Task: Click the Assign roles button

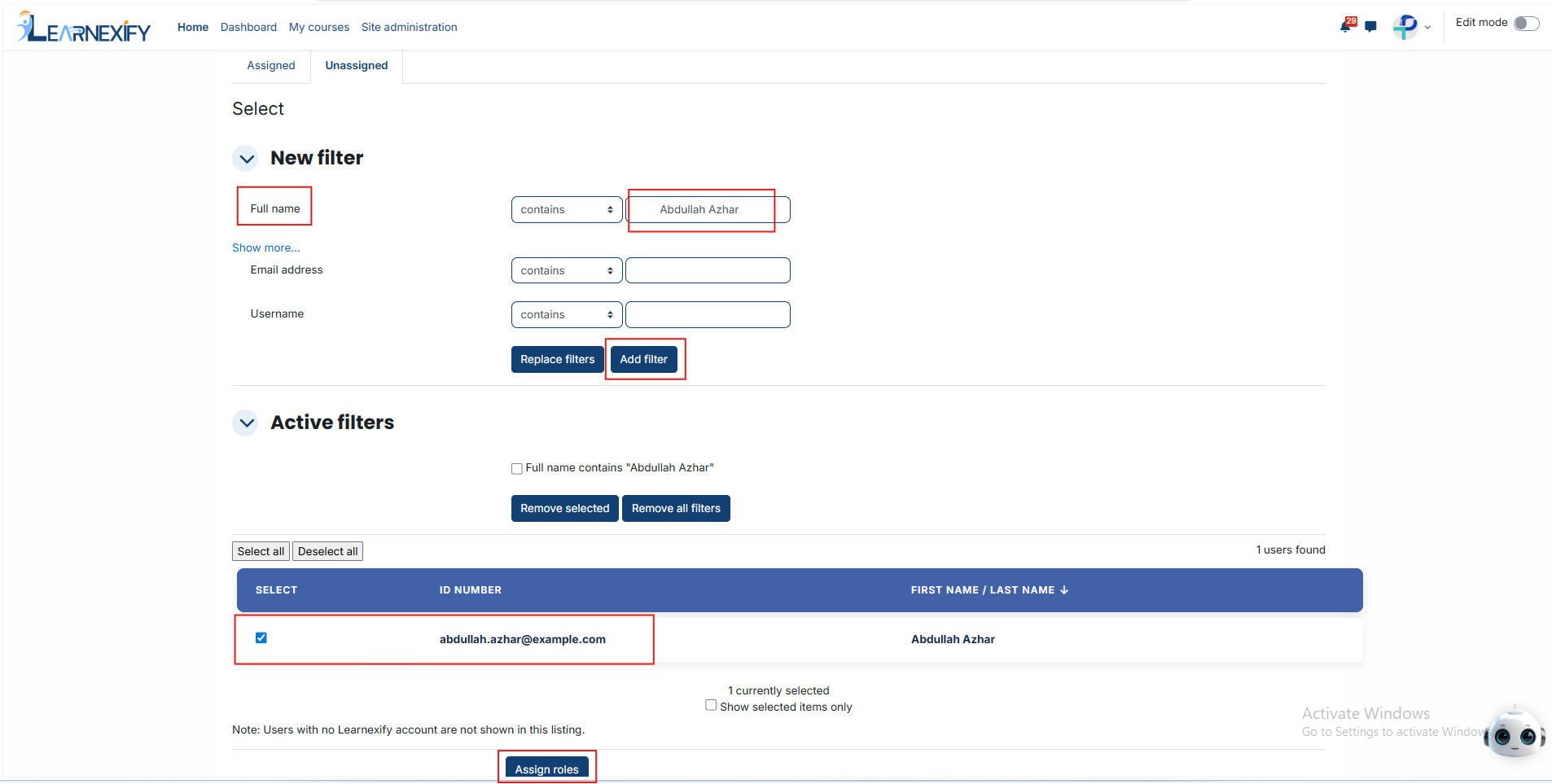Action: [x=547, y=769]
